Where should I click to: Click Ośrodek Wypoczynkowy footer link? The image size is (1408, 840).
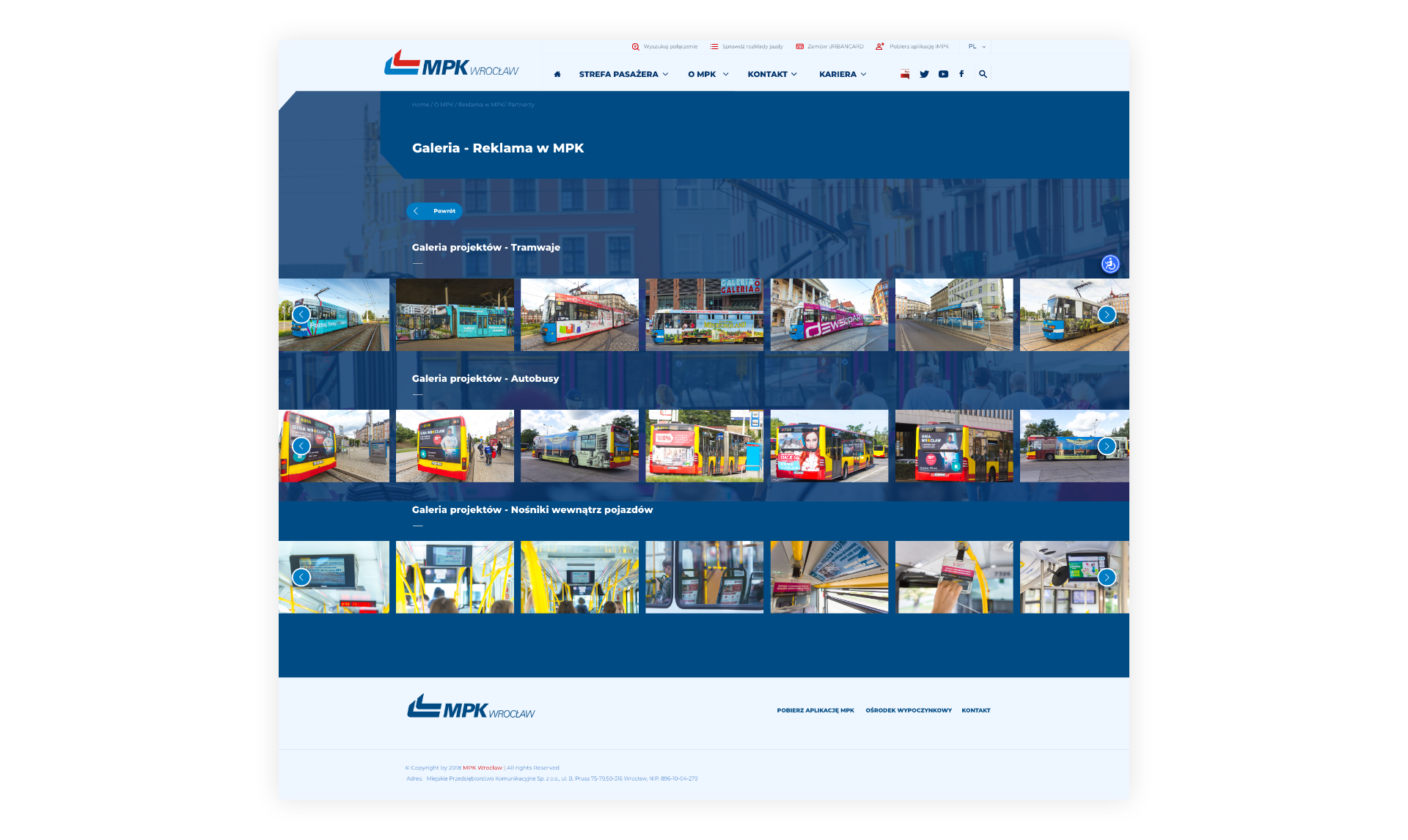pyautogui.click(x=908, y=710)
